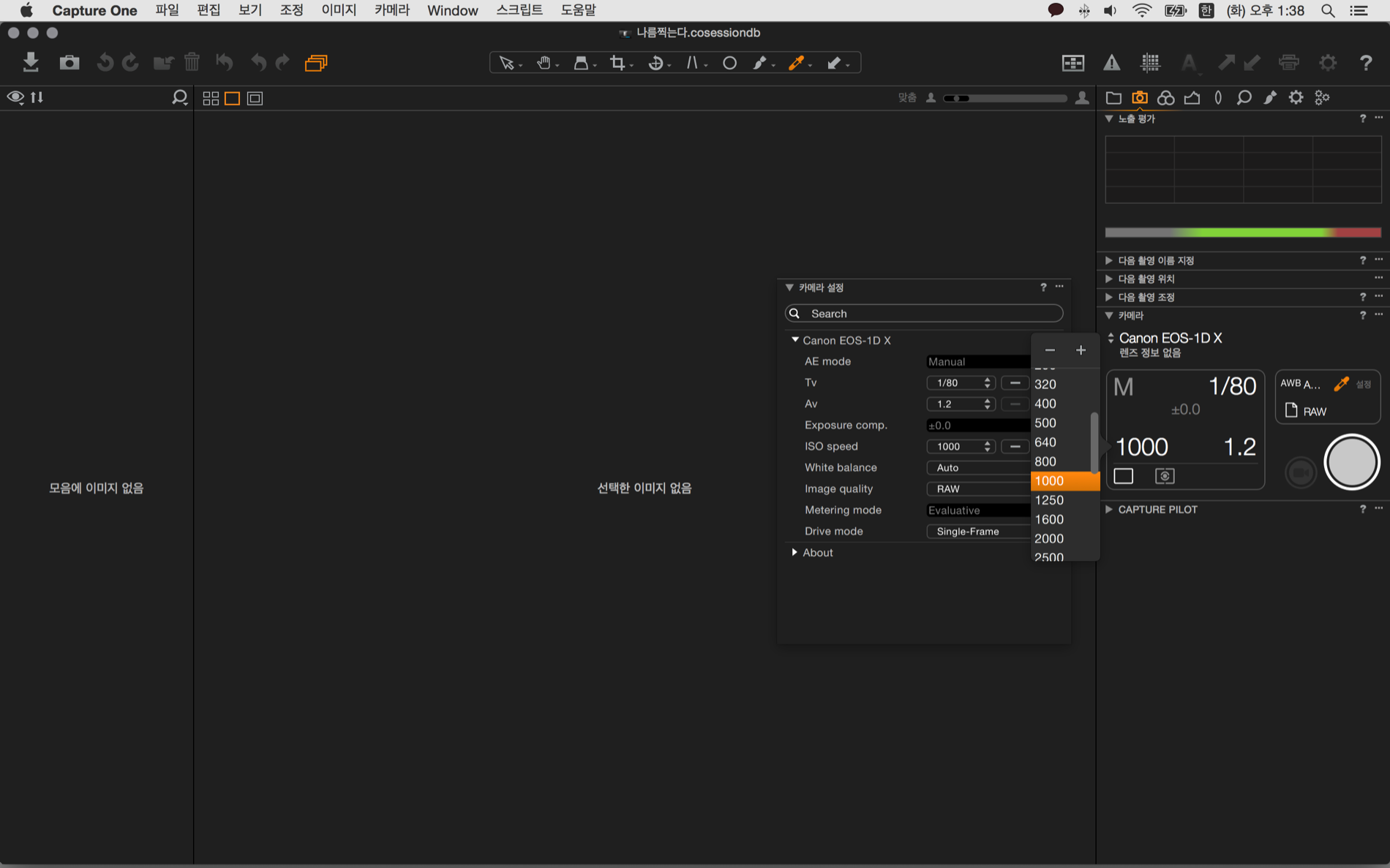Click the camera settings Search field
This screenshot has width=1390, height=868.
(x=924, y=313)
